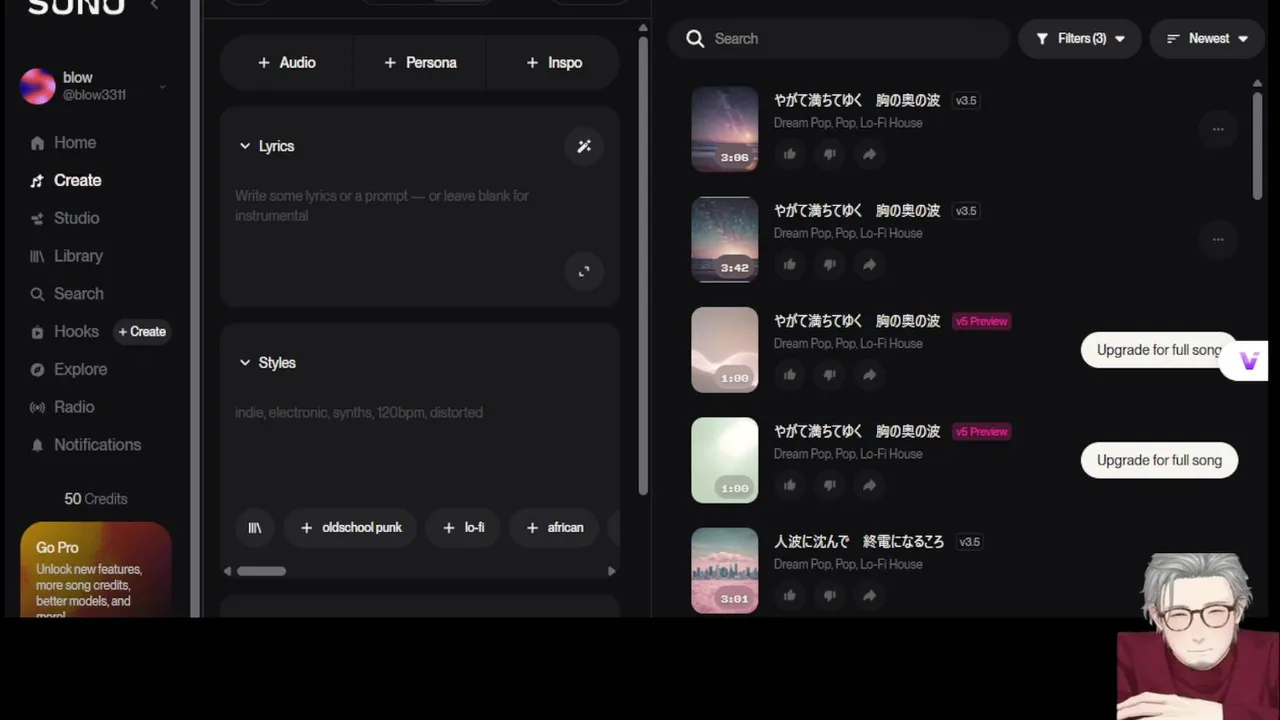Image resolution: width=1280 pixels, height=720 pixels.
Task: Click Upgrade for full song on second preview
Action: (1159, 460)
